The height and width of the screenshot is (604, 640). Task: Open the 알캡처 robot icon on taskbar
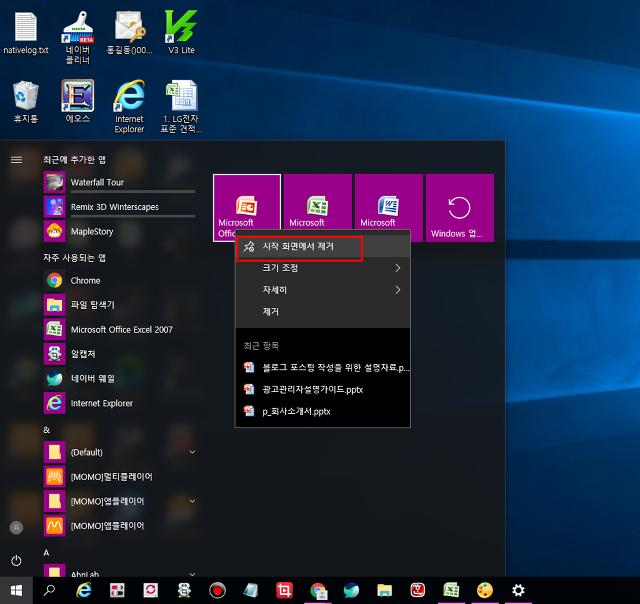[x=184, y=590]
